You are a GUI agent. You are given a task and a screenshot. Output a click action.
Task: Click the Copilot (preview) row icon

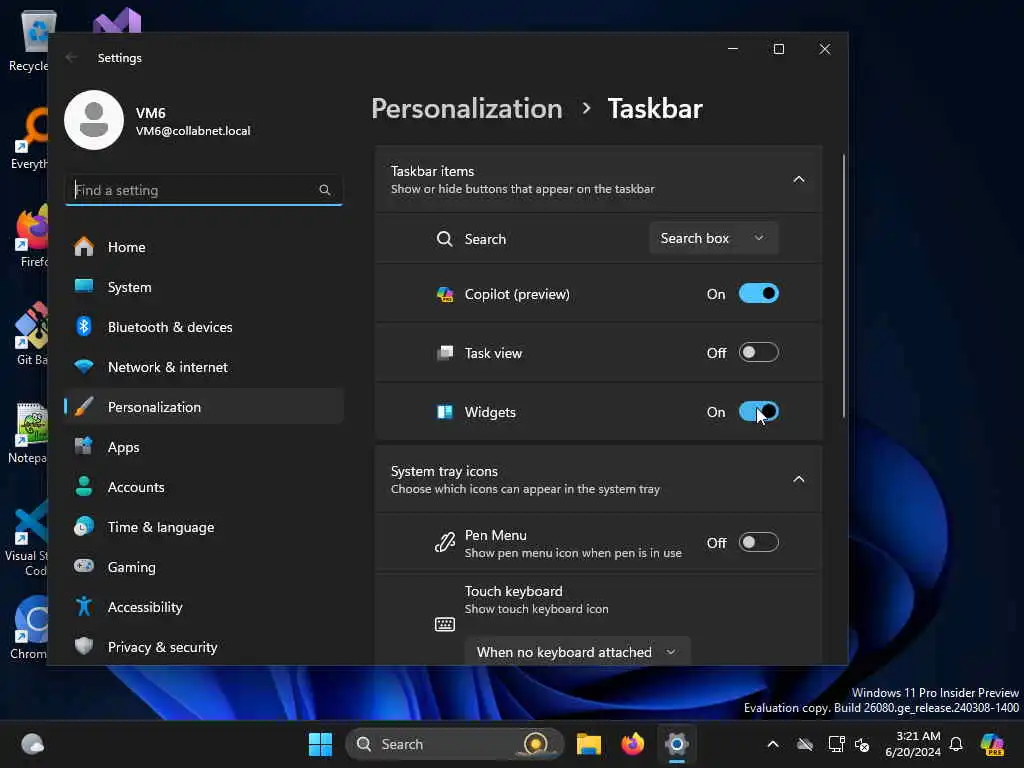pyautogui.click(x=445, y=295)
